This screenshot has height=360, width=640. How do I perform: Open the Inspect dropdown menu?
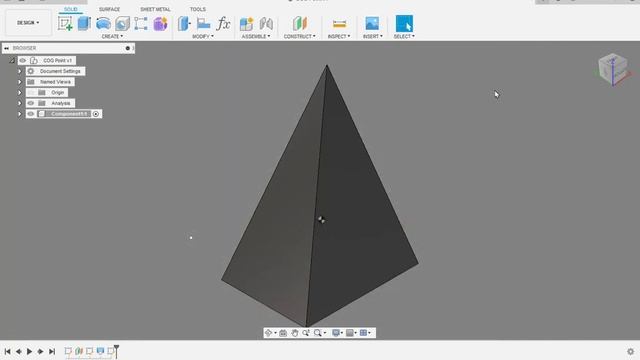(339, 36)
